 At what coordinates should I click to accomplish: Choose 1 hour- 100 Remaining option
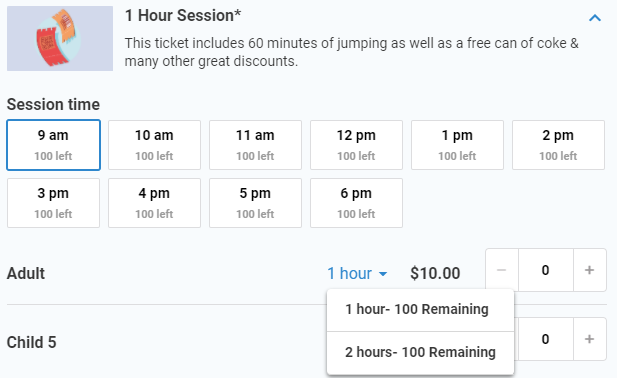[420, 310]
